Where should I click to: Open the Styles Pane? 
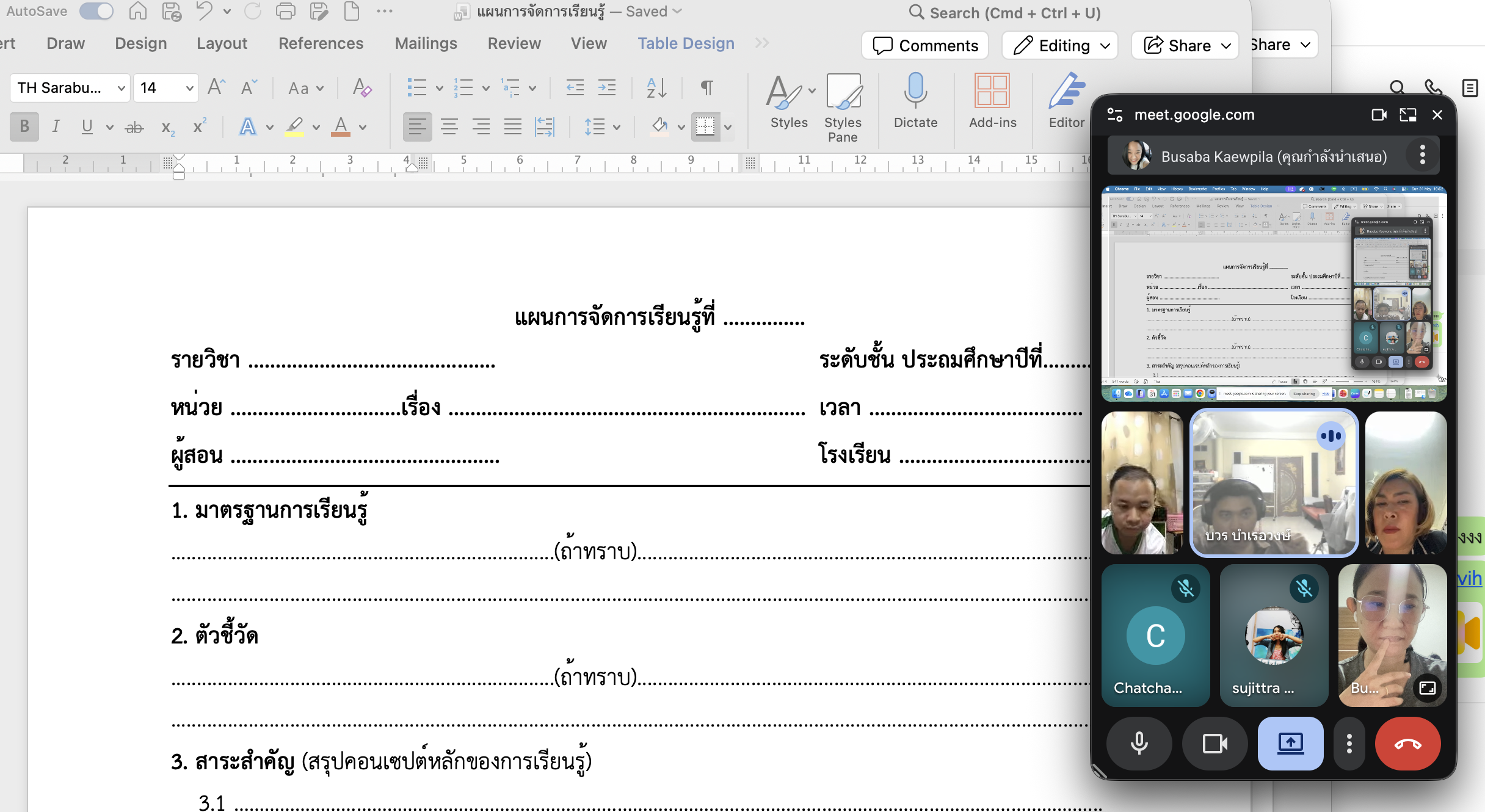point(843,108)
